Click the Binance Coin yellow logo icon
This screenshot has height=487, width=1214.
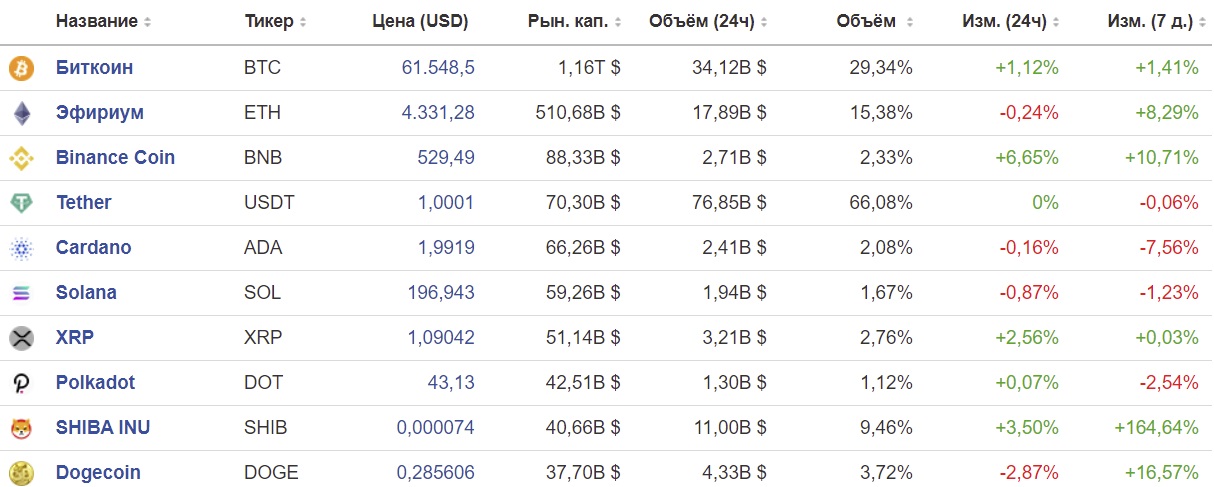point(21,158)
